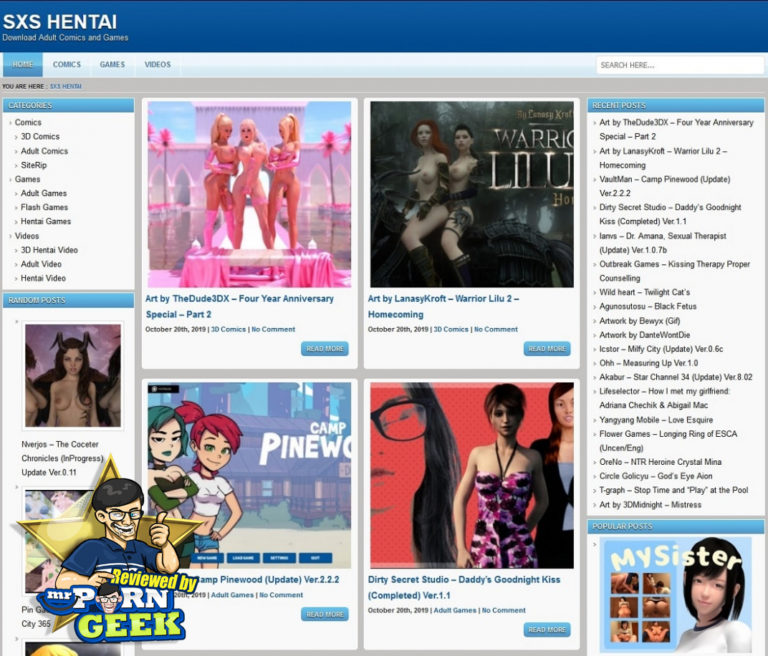Open 'Ohh – Measuring Up Ver.1.0' recent post

[x=649, y=363]
